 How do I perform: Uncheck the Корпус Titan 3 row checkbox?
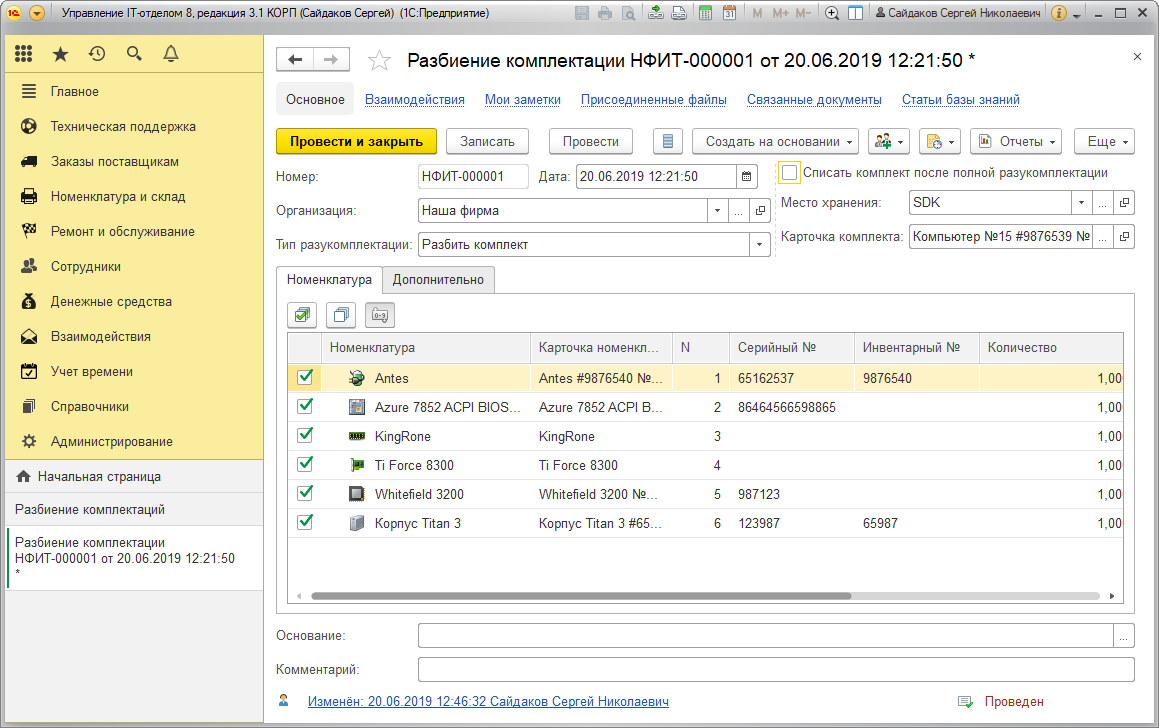click(305, 522)
